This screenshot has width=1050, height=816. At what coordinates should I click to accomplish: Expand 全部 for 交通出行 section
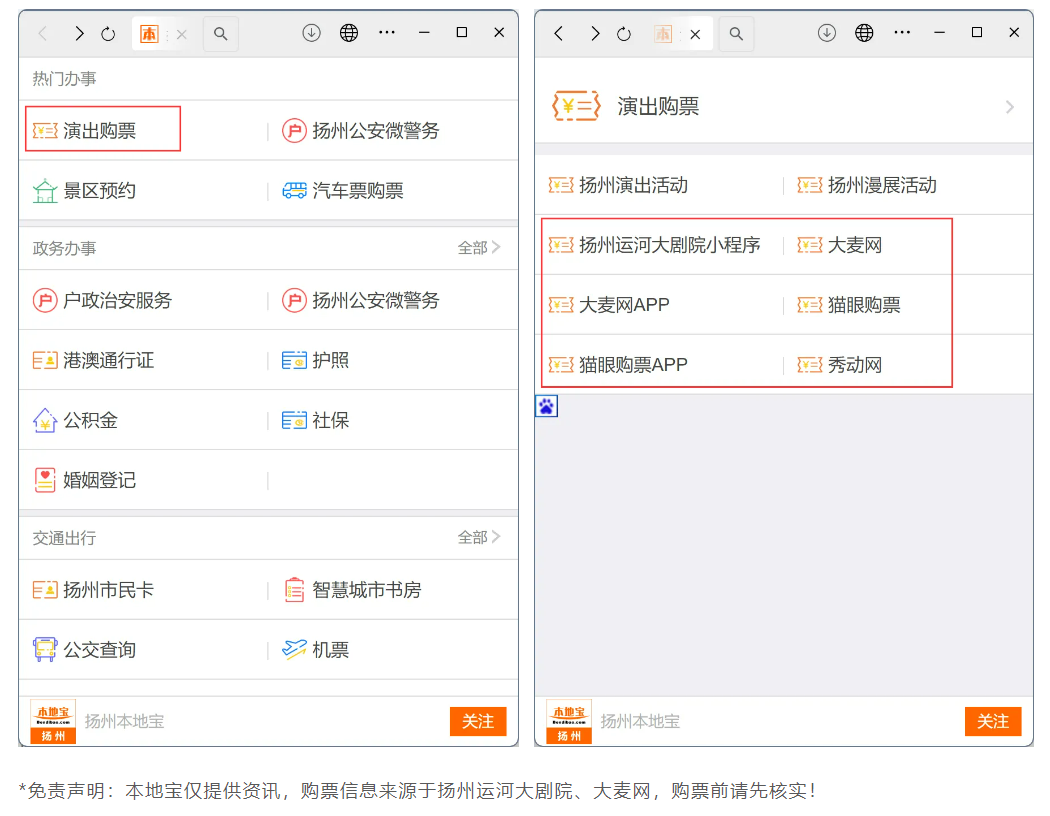click(x=479, y=538)
